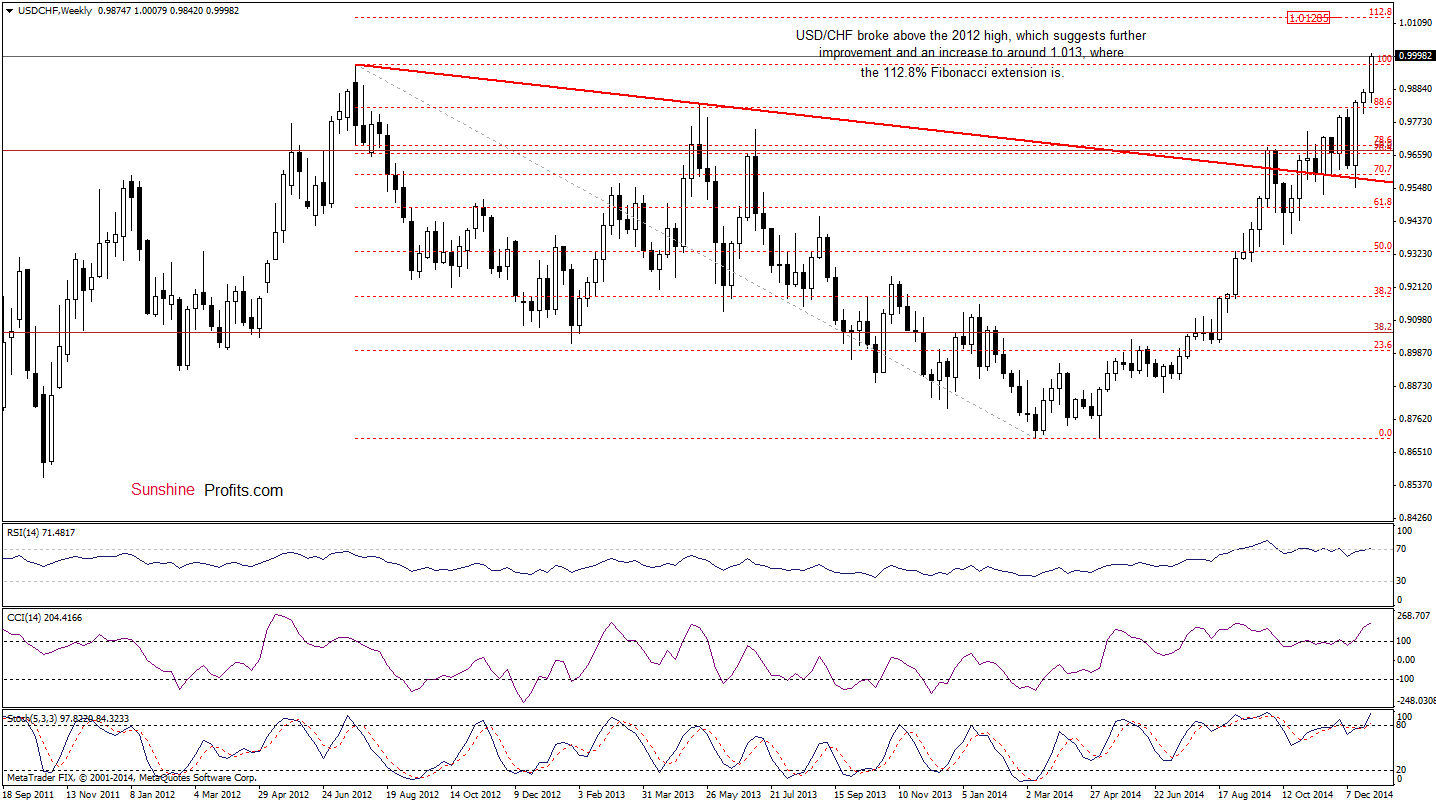Select the 0.97730 price axis value
This screenshot has height=803, width=1436.
coord(1415,122)
